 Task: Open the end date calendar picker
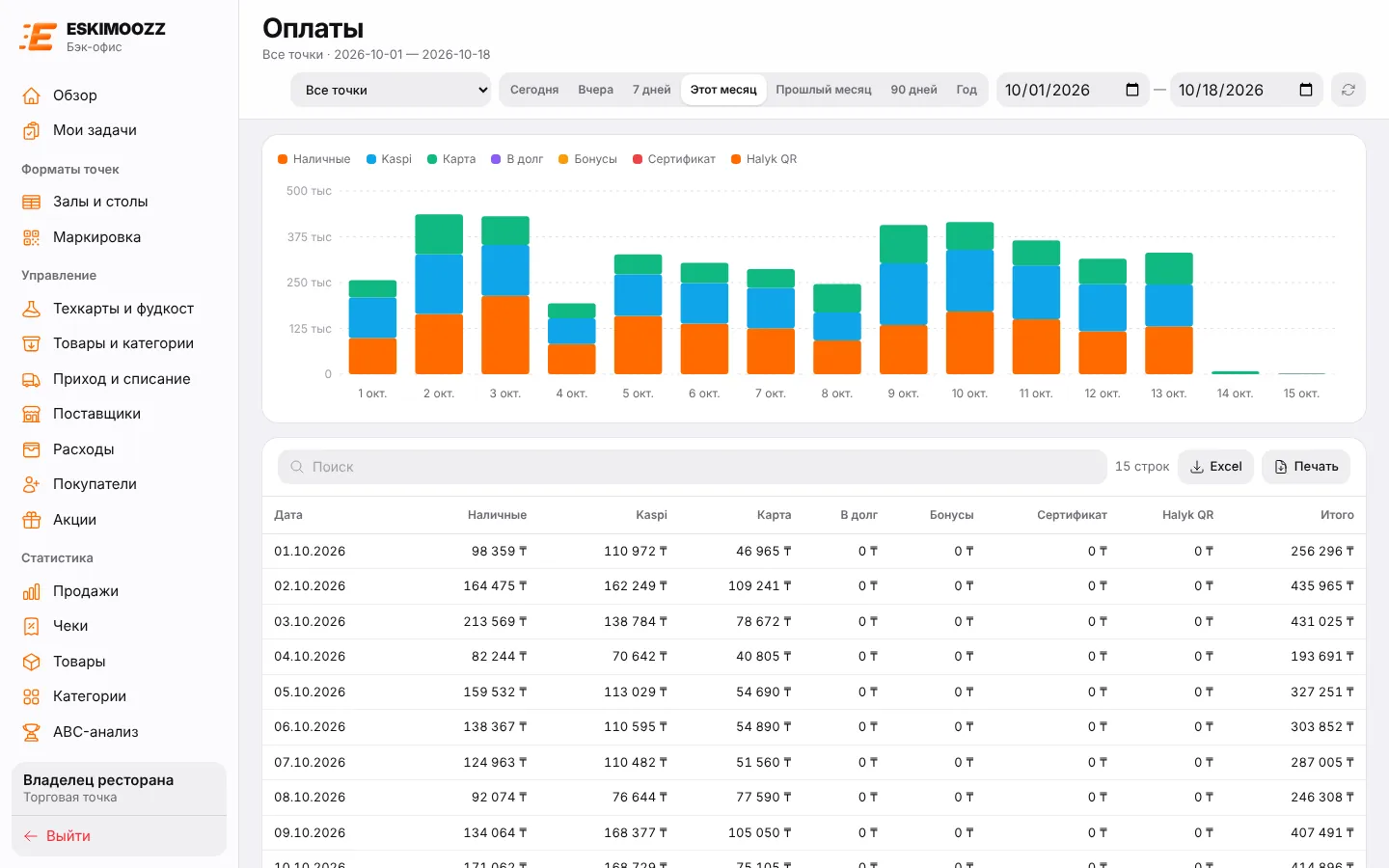coord(1306,90)
